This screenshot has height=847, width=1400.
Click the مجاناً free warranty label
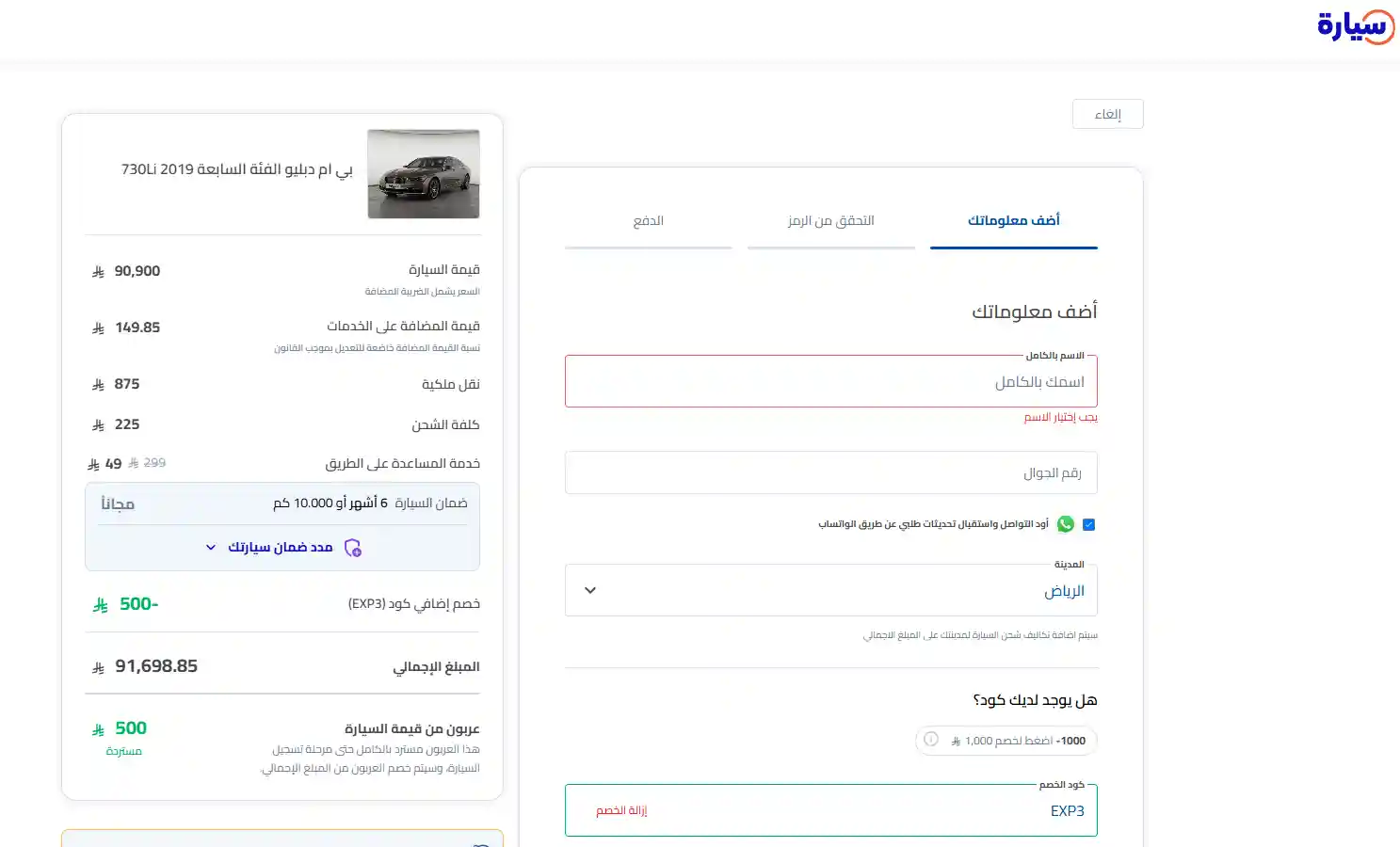coord(118,504)
